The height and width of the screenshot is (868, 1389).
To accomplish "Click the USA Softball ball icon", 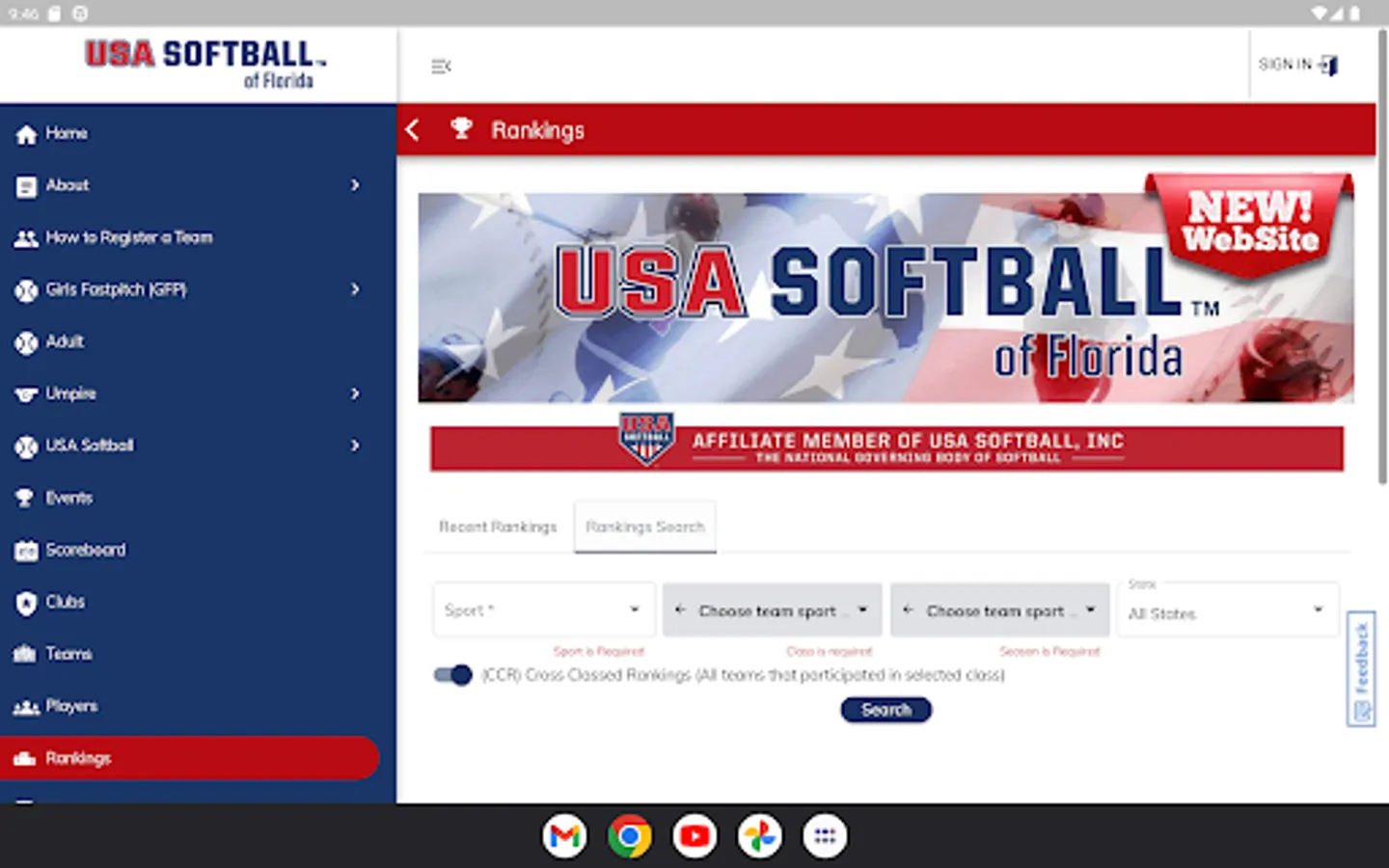I will point(26,447).
